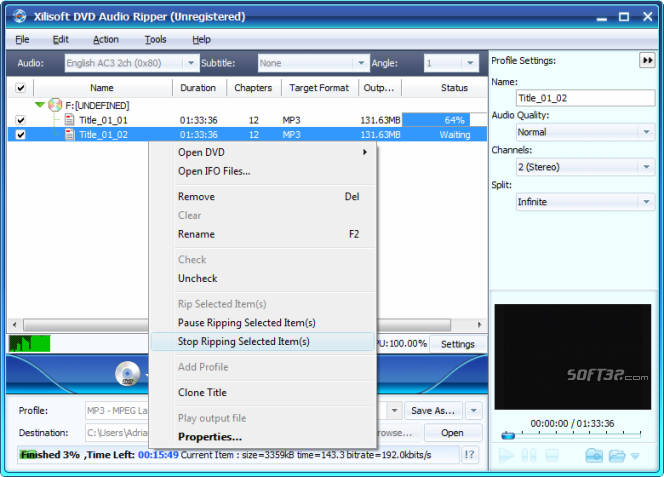Image resolution: width=664 pixels, height=477 pixels.
Task: Click the Xilisoft app icon in title bar
Action: point(19,16)
